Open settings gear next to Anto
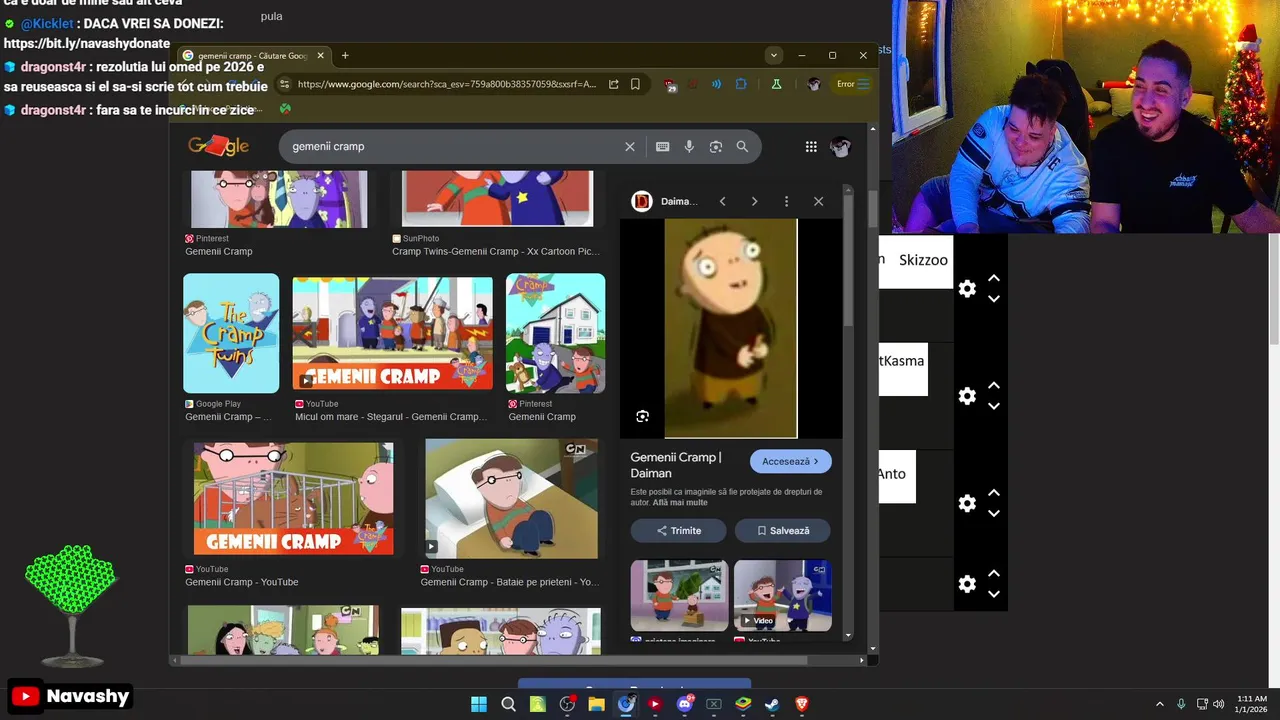1280x720 pixels. point(967,503)
